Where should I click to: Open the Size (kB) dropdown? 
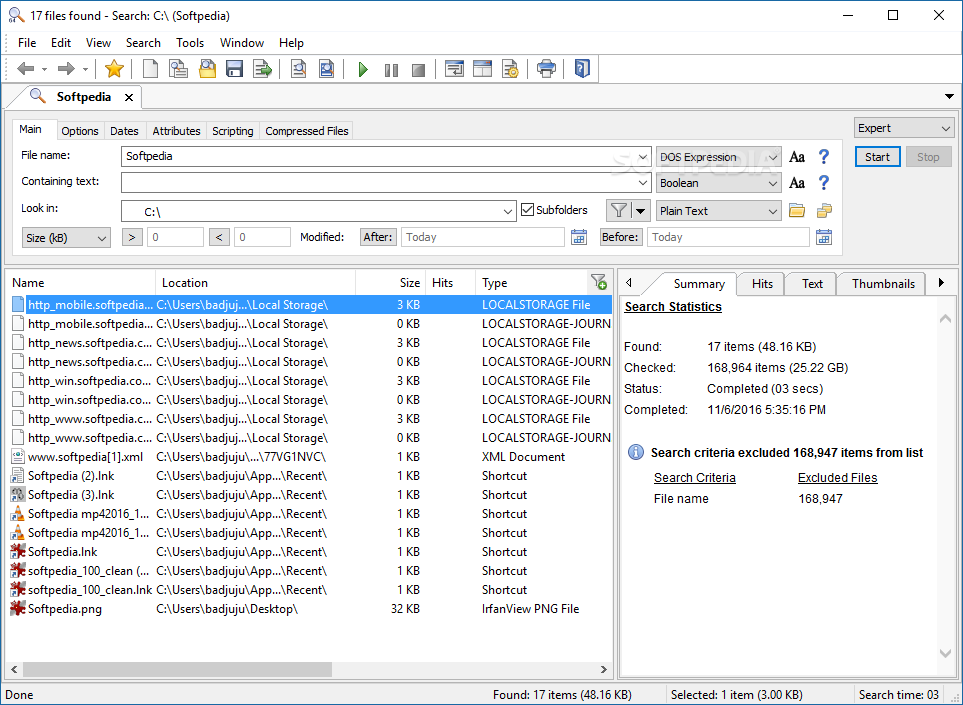coord(66,238)
